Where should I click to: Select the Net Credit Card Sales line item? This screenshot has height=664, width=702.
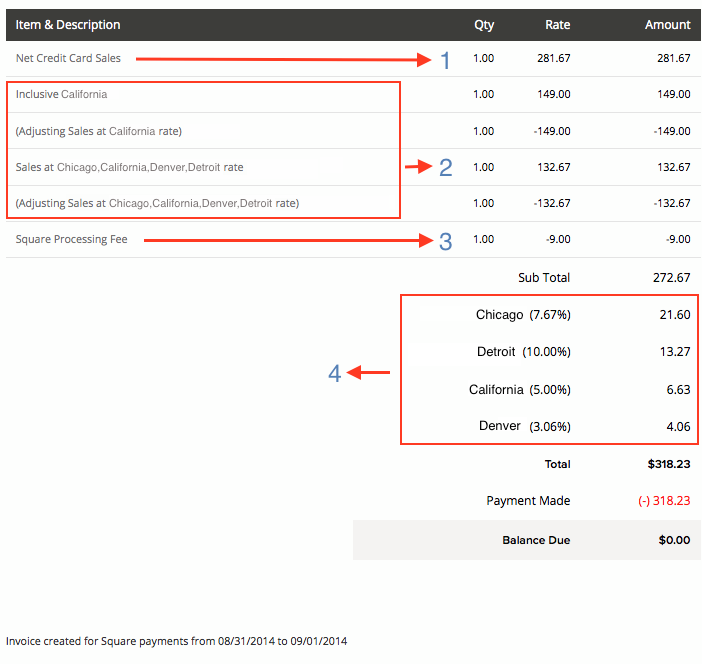[x=68, y=59]
